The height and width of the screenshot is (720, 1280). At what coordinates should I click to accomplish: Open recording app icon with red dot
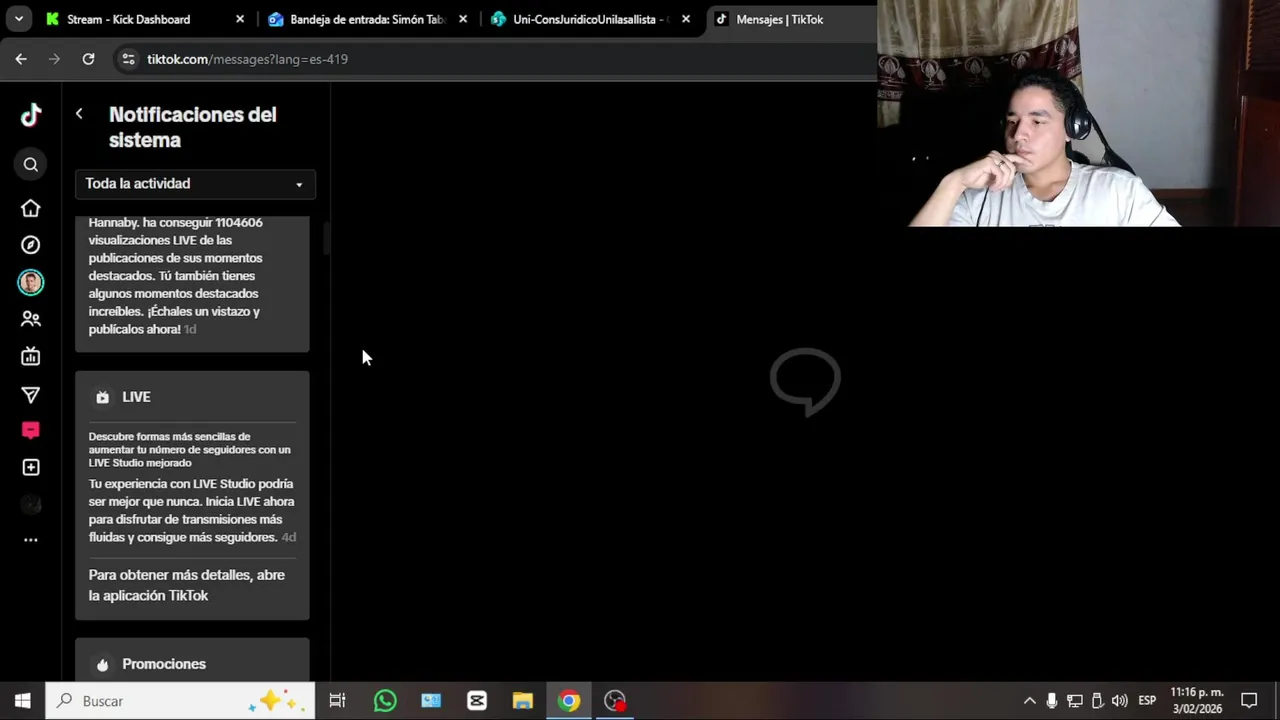tap(615, 701)
